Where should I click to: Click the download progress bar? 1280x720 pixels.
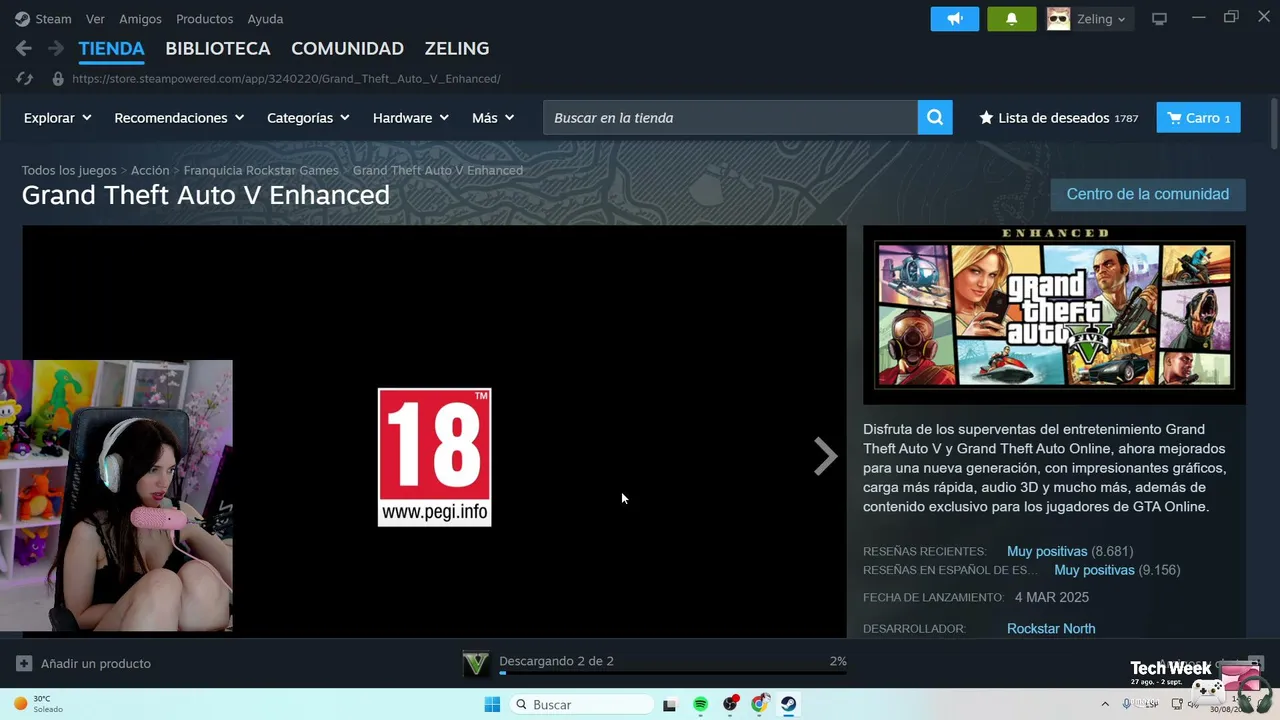click(x=673, y=674)
